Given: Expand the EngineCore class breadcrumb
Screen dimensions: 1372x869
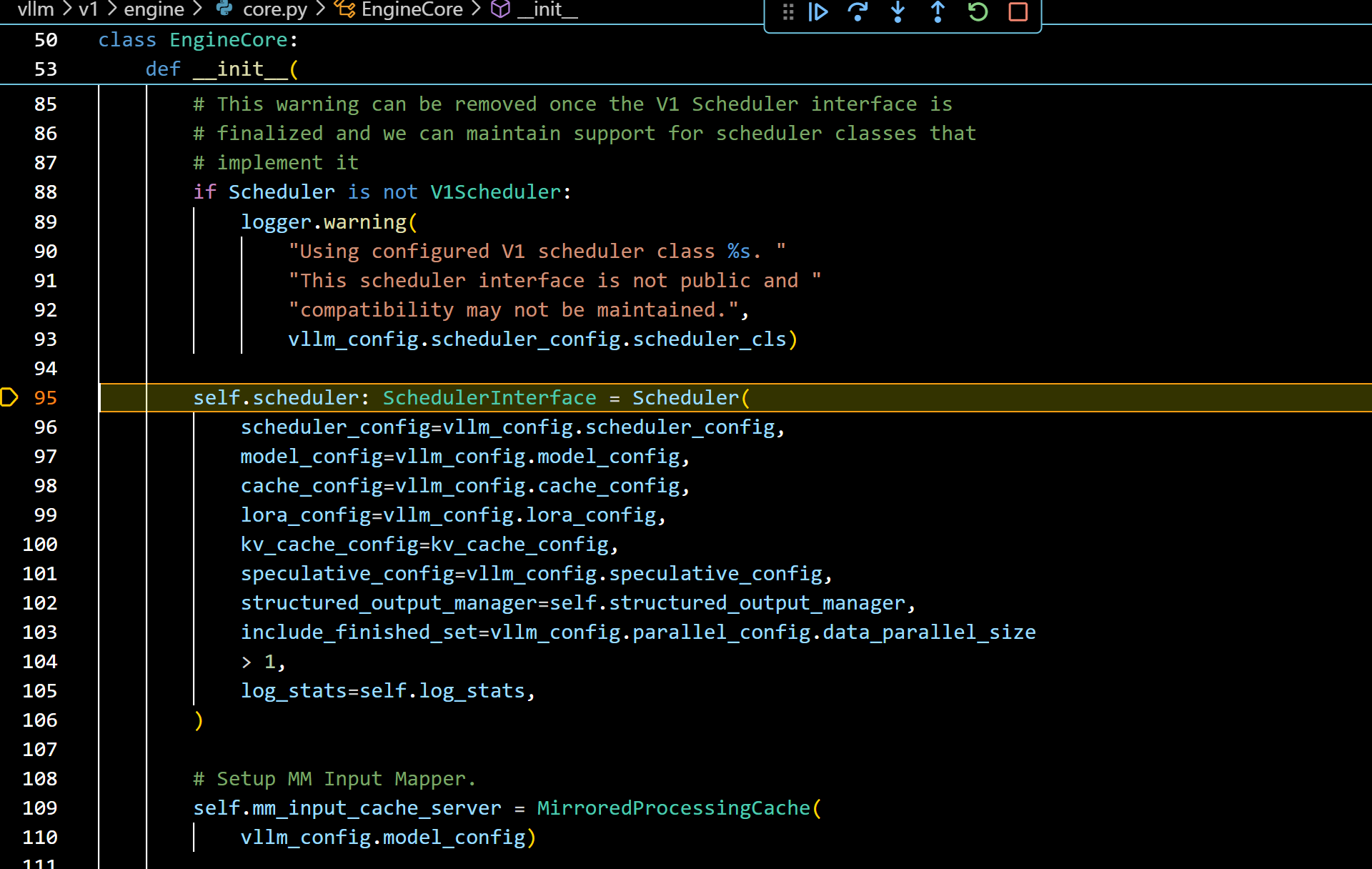Looking at the screenshot, I should click(x=412, y=9).
